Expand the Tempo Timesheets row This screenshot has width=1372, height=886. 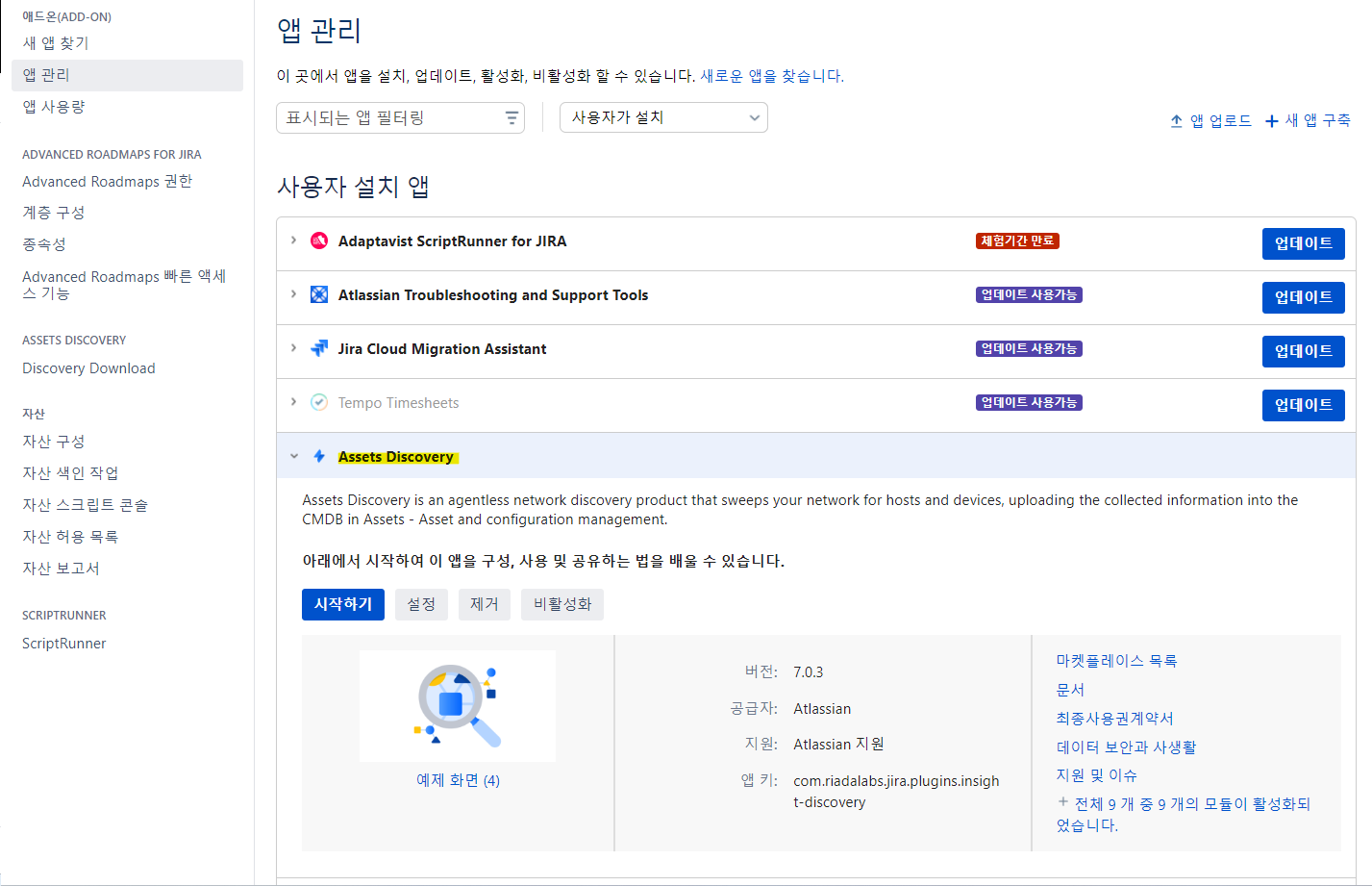293,402
